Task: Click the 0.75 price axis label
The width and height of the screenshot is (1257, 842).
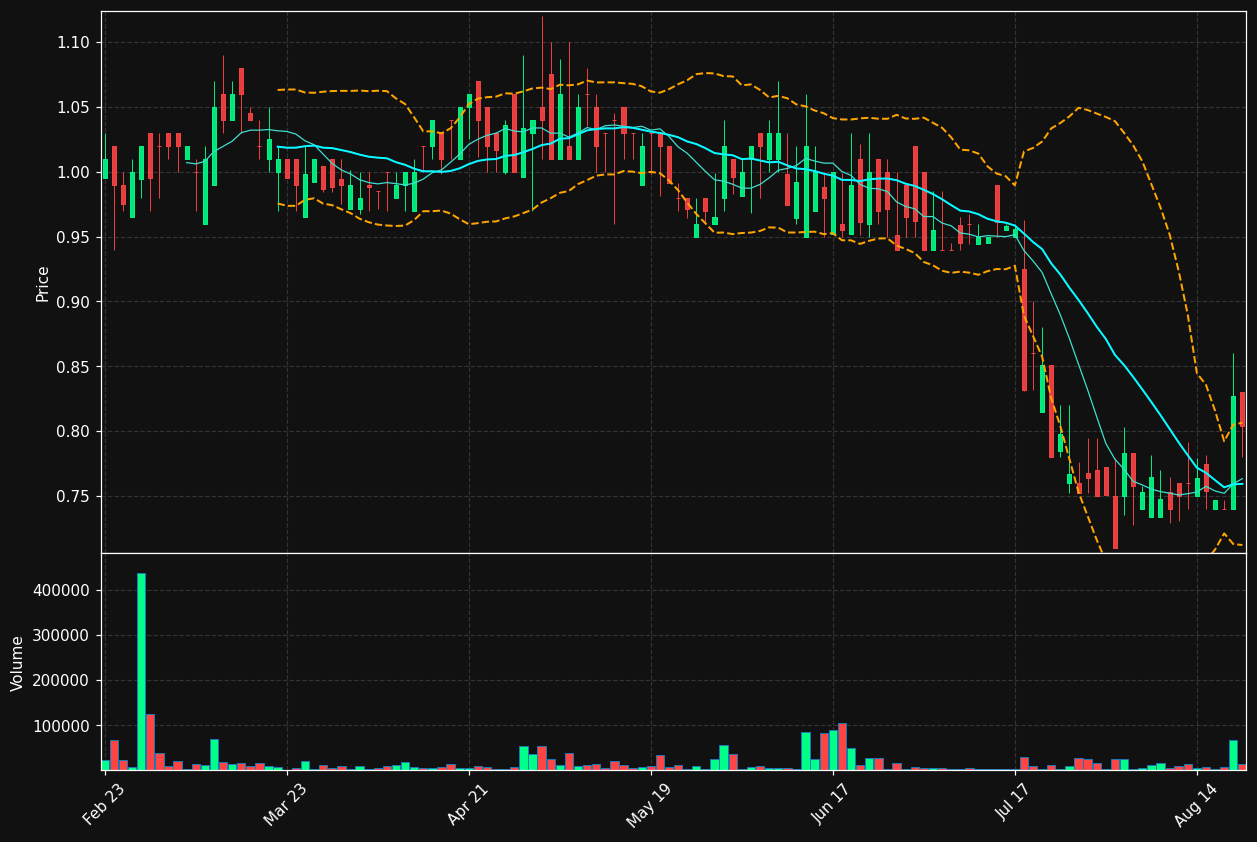Action: 73,497
